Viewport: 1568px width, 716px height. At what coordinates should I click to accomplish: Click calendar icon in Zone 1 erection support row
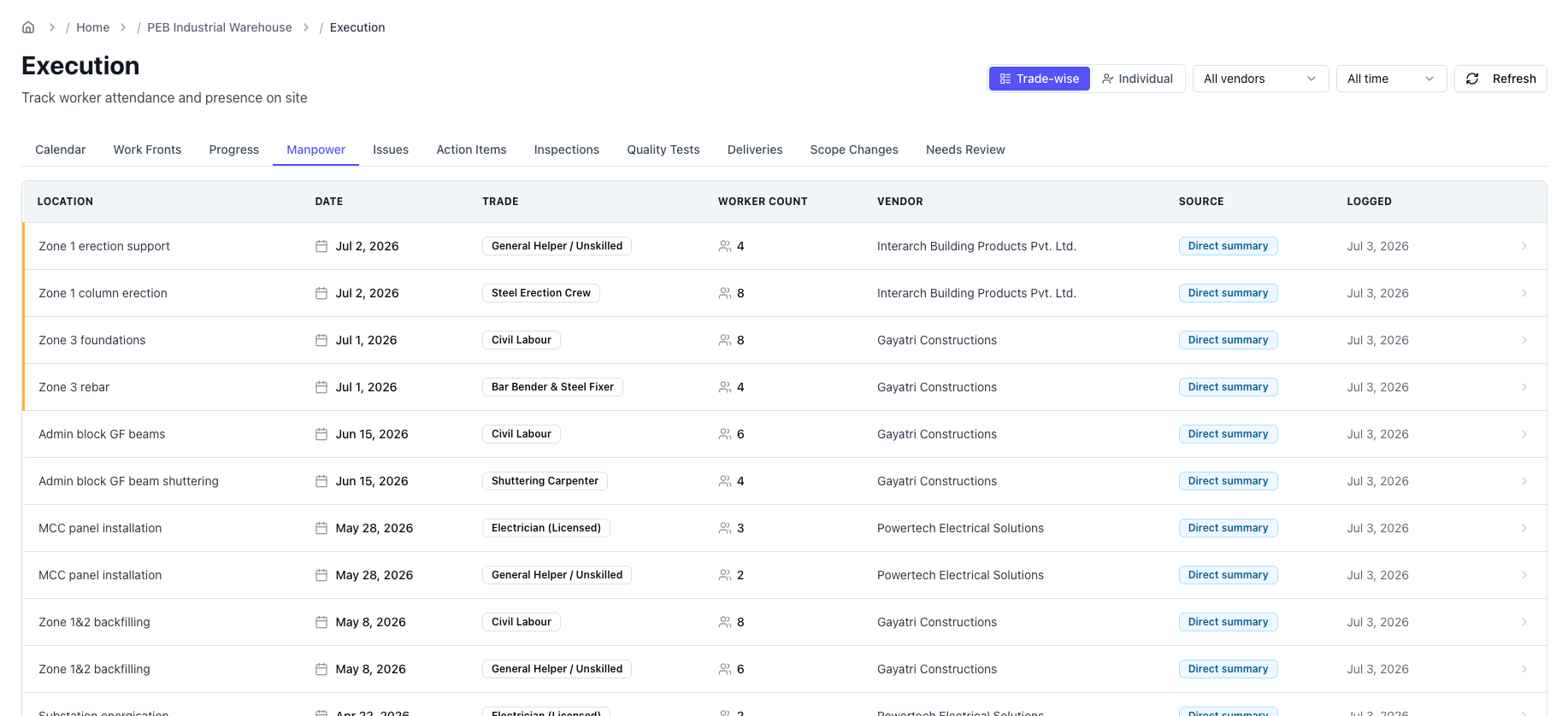tap(321, 246)
